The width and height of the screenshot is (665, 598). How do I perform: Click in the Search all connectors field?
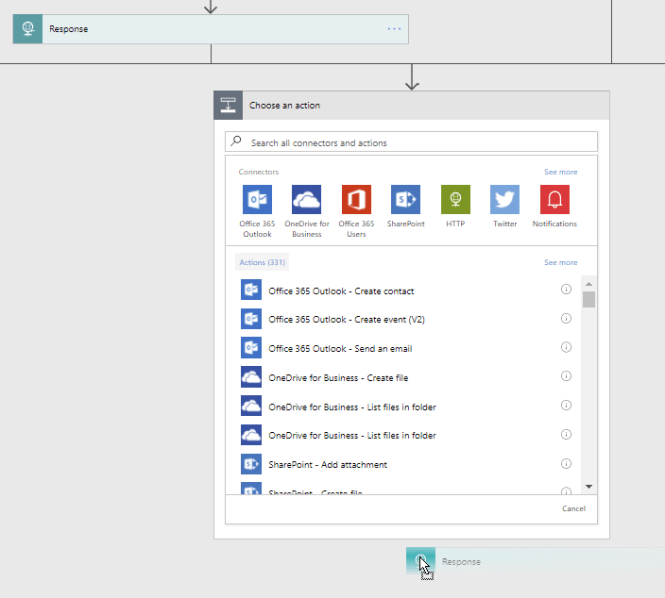click(x=411, y=142)
